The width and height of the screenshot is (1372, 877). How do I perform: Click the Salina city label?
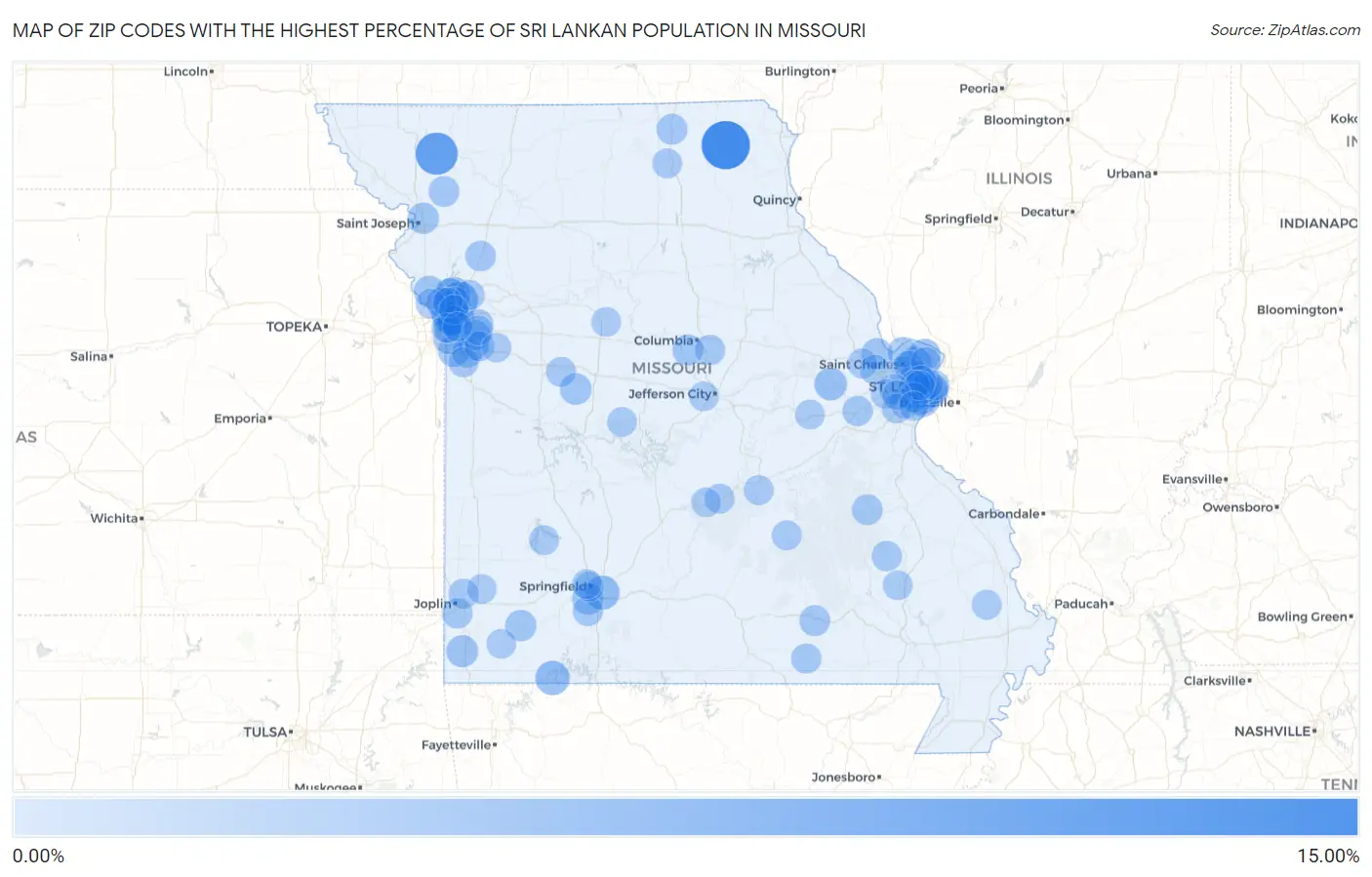tap(89, 356)
